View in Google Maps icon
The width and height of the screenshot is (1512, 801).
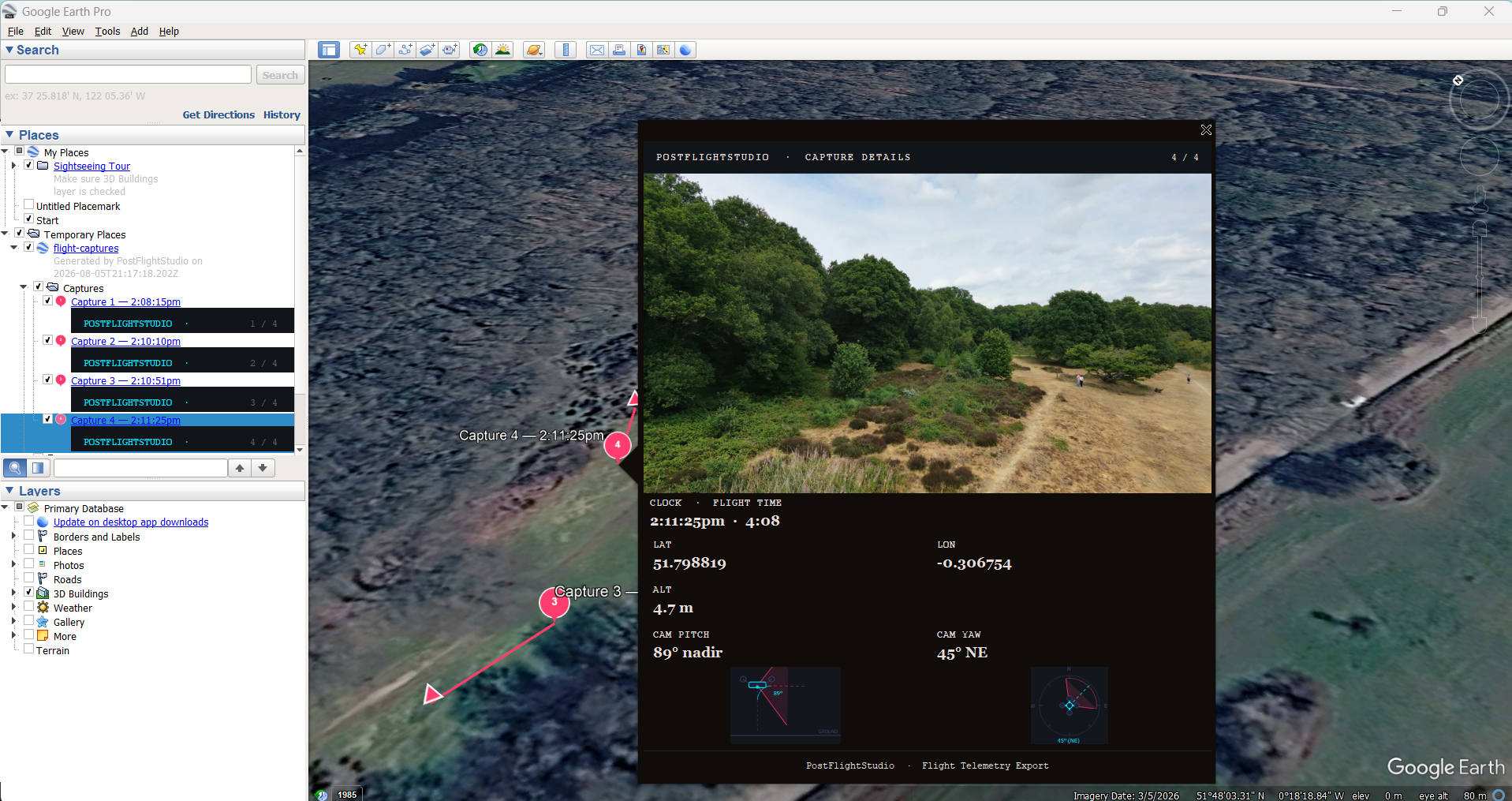pyautogui.click(x=663, y=50)
